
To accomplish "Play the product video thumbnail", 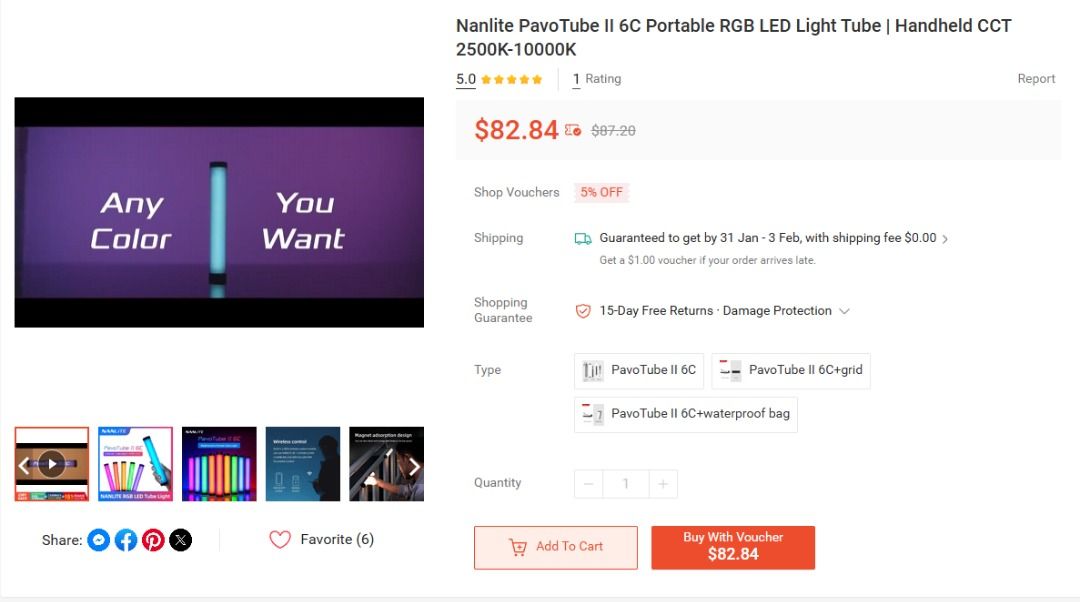I will click(x=51, y=463).
